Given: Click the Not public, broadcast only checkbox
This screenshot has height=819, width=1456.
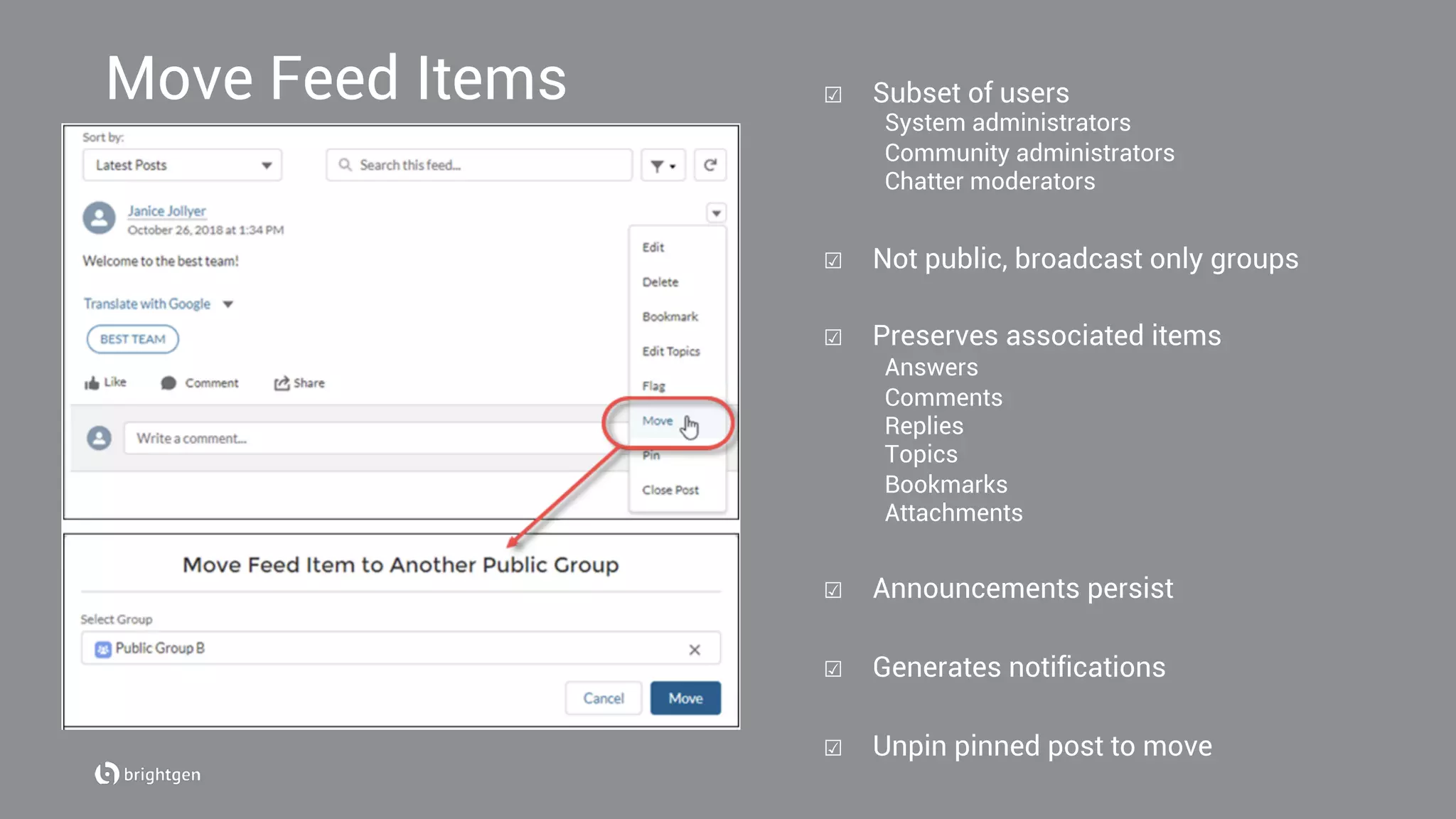Looking at the screenshot, I should coord(833,260).
